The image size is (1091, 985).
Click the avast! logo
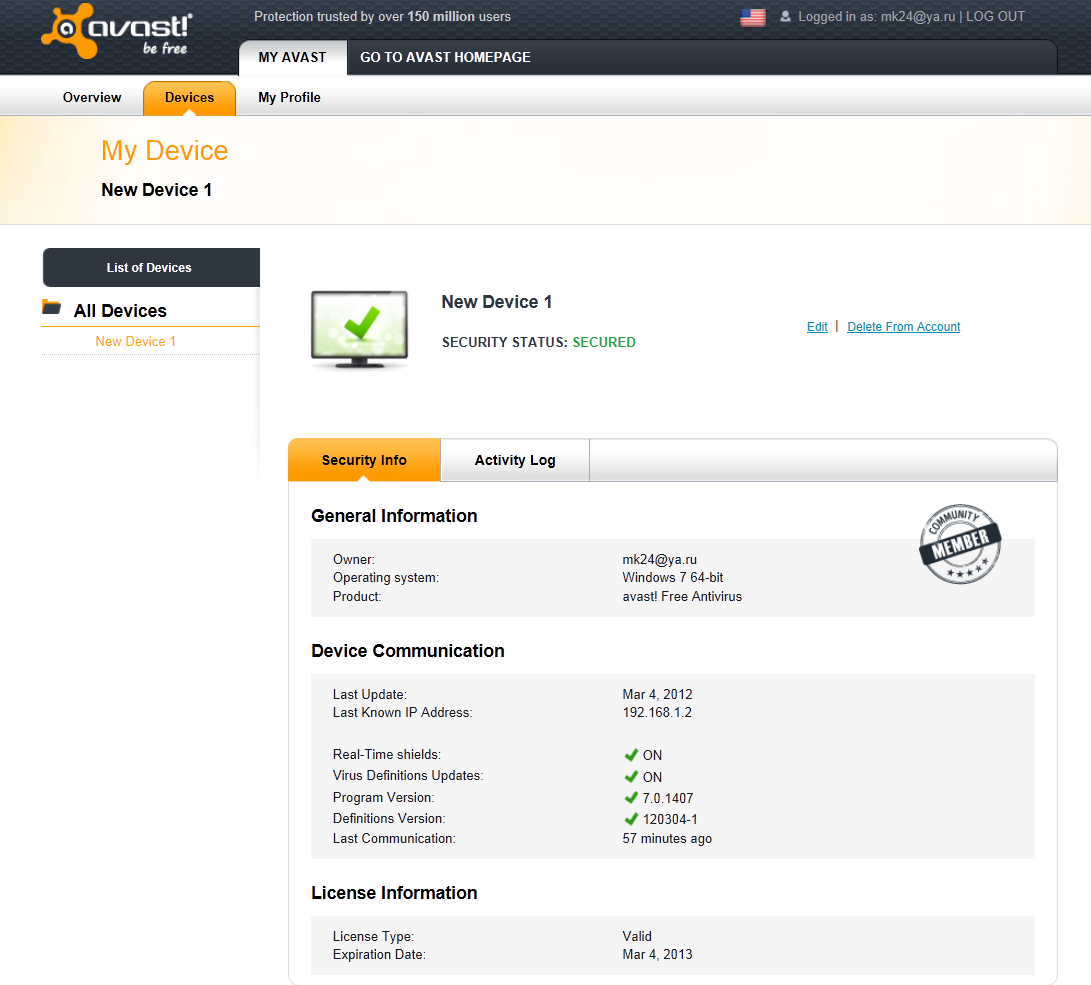[x=117, y=31]
